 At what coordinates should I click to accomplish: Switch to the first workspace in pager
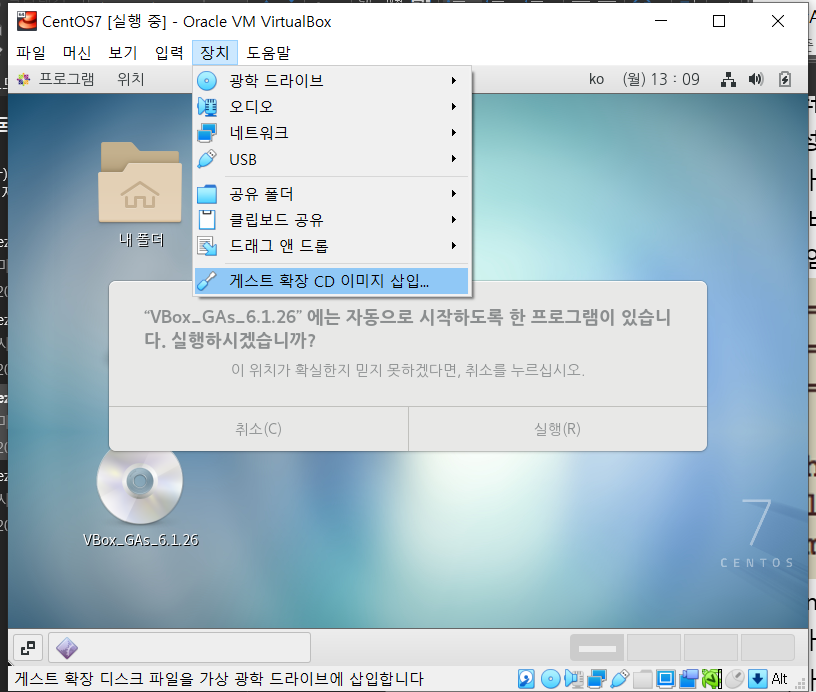597,648
